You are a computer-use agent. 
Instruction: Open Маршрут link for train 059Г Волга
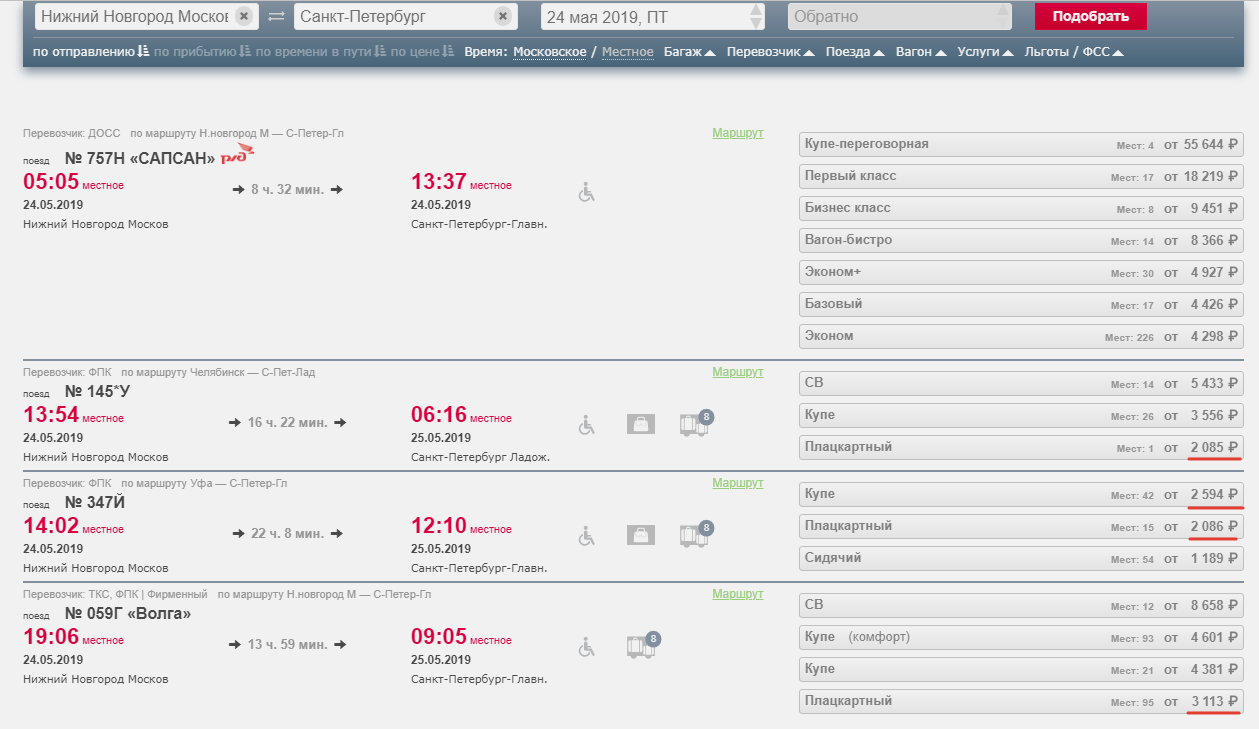(x=737, y=594)
